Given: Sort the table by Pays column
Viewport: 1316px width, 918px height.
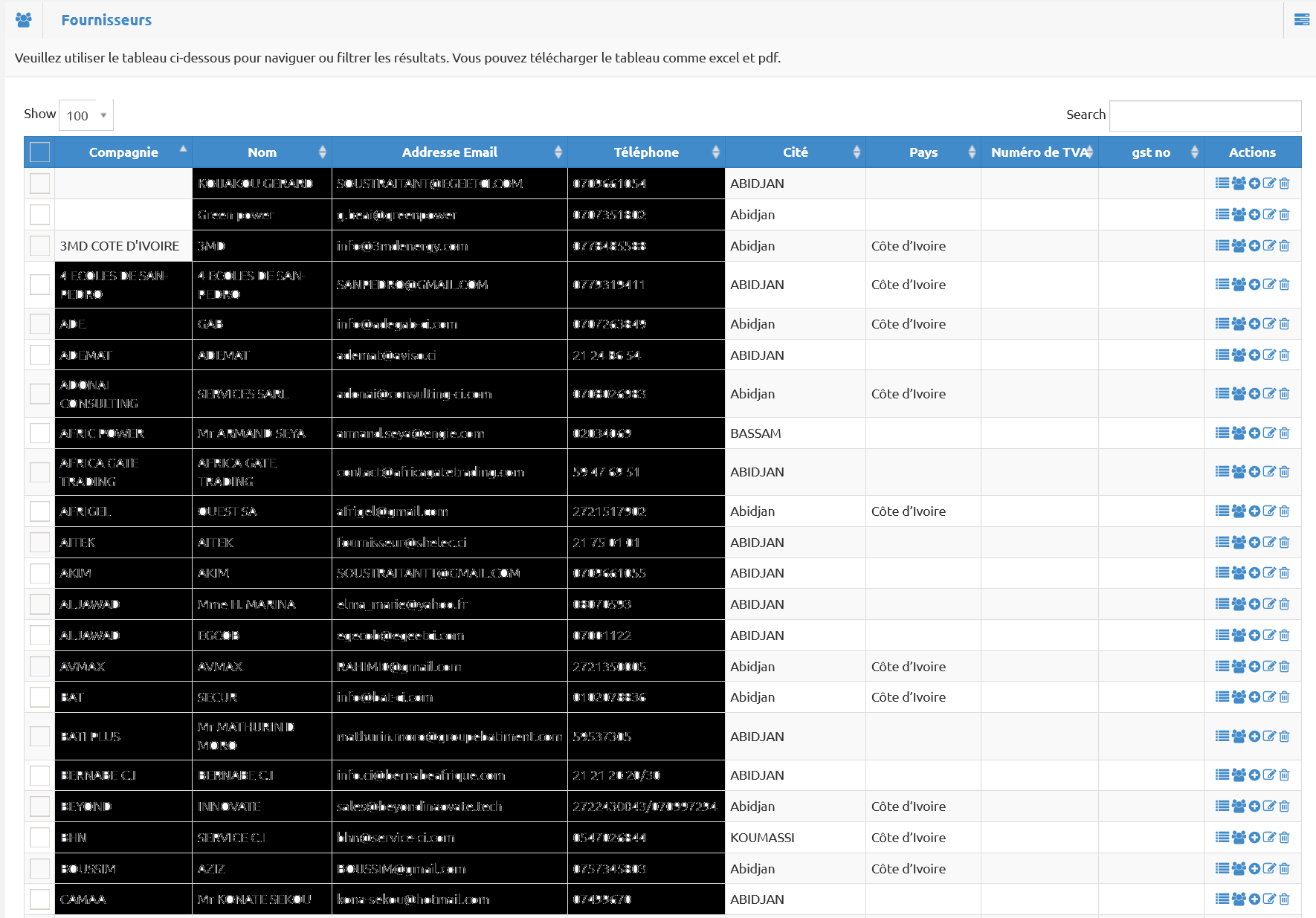Looking at the screenshot, I should click(923, 152).
